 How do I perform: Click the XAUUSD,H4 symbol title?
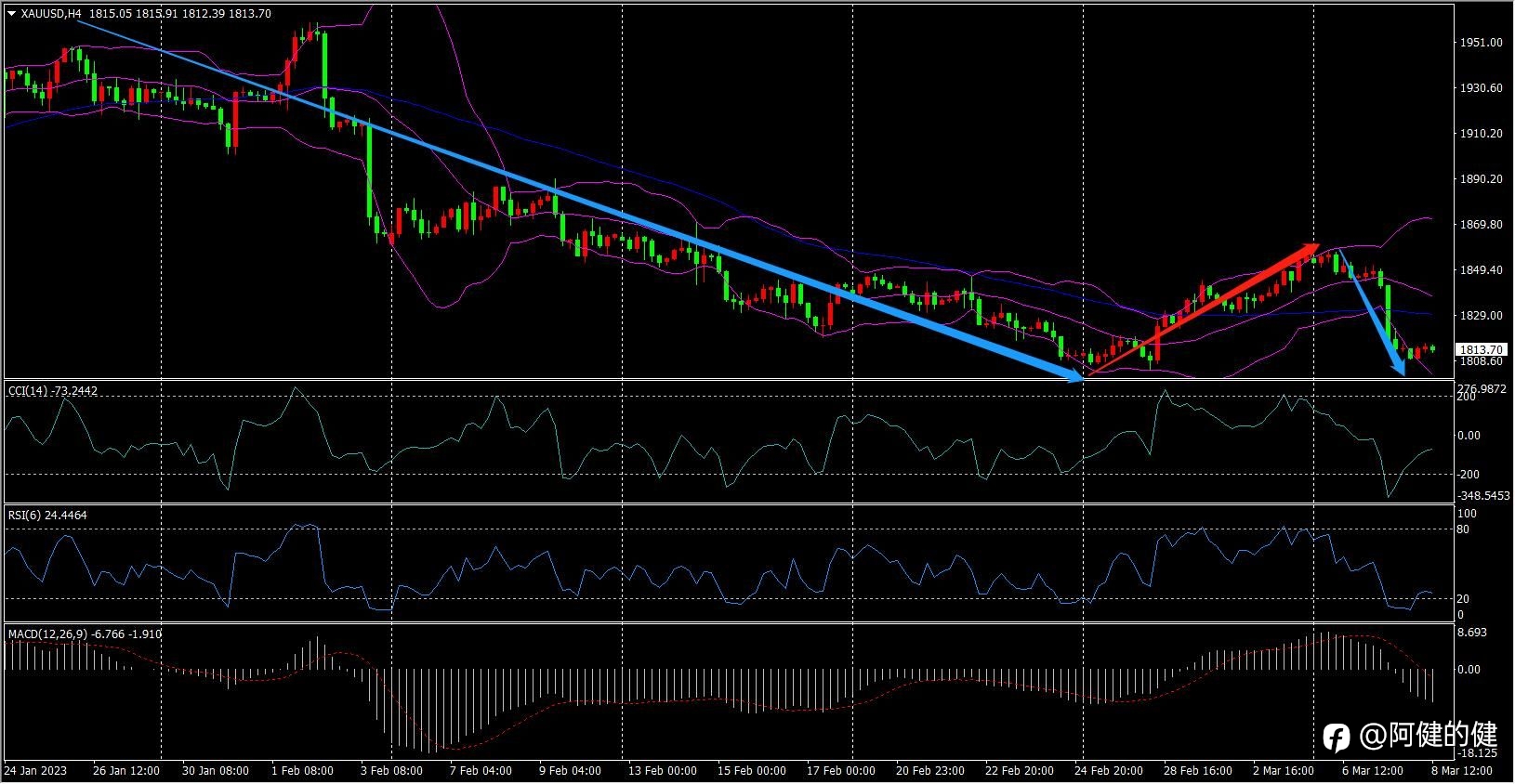[x=51, y=14]
